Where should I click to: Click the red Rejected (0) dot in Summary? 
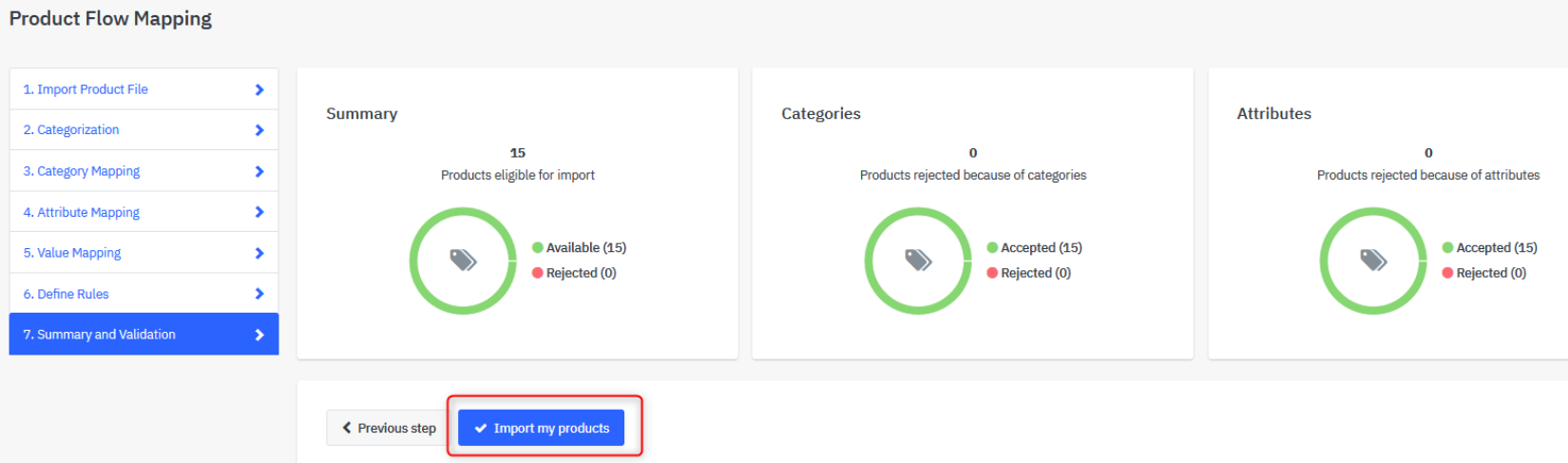pos(538,273)
